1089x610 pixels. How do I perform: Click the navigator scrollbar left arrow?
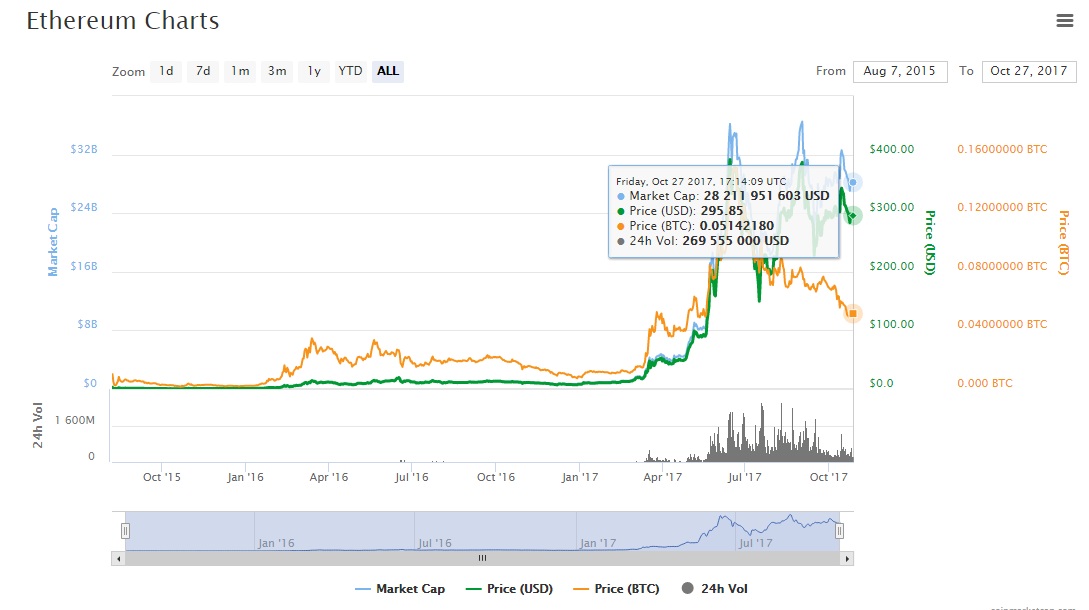(119, 558)
